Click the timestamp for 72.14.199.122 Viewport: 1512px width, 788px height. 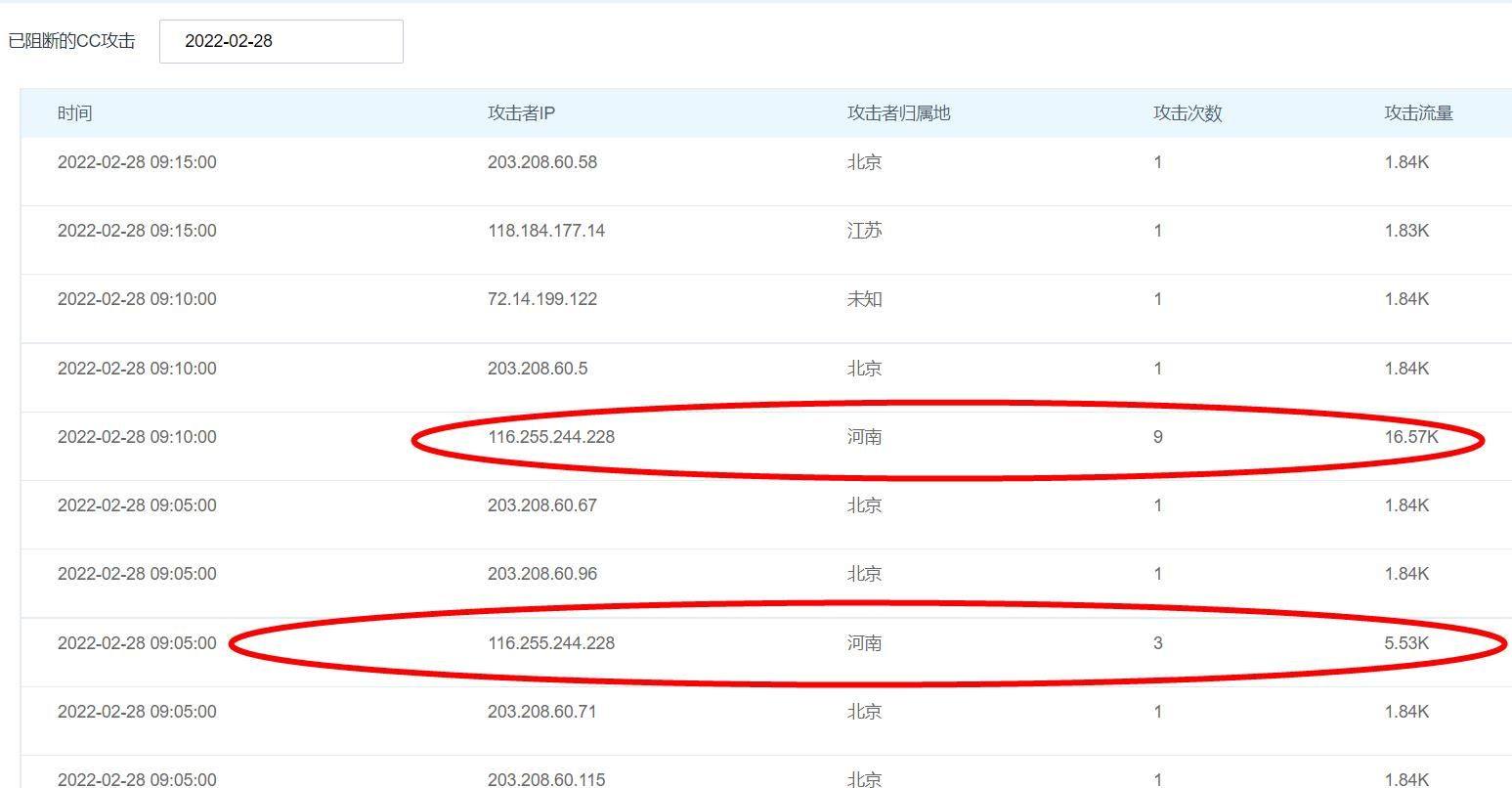137,299
